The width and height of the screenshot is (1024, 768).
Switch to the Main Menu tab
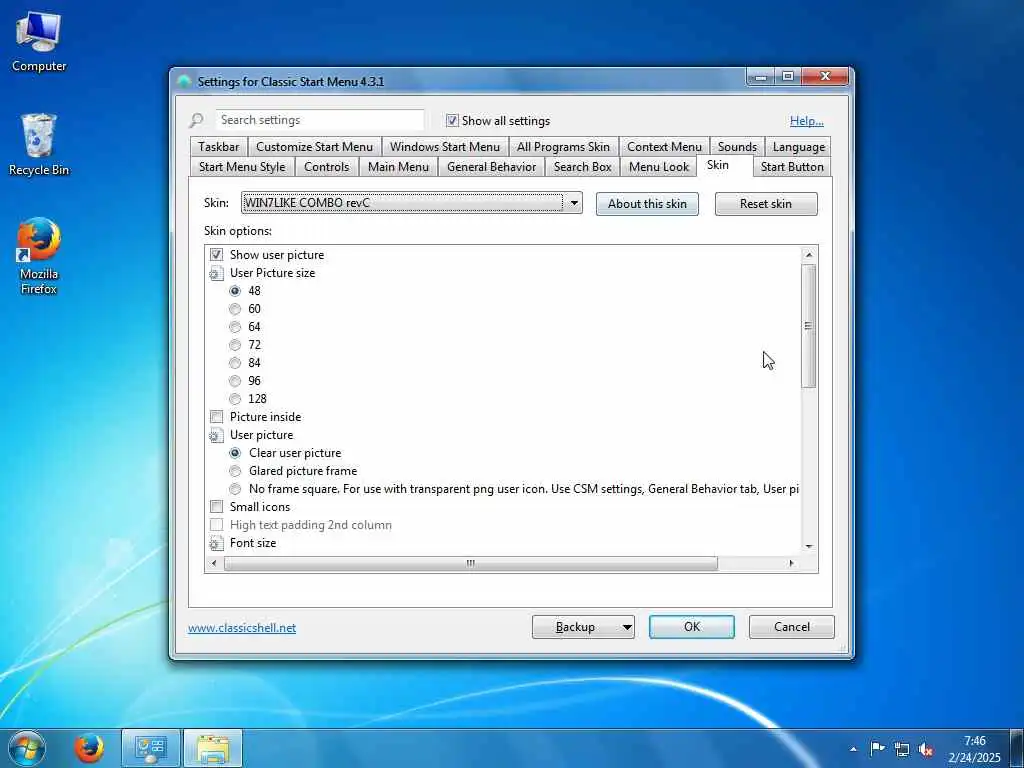tap(398, 167)
